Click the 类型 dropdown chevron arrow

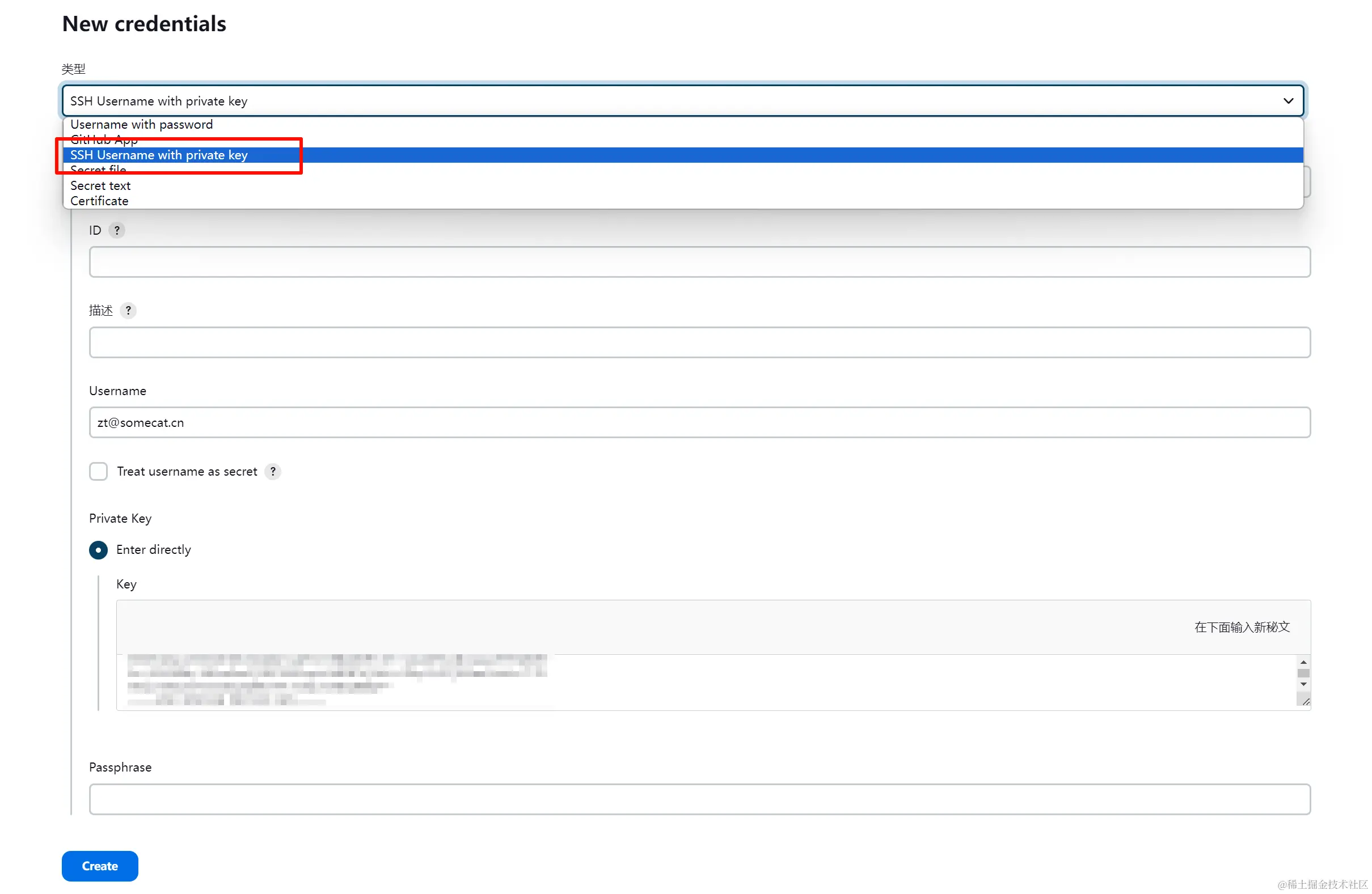(1289, 101)
